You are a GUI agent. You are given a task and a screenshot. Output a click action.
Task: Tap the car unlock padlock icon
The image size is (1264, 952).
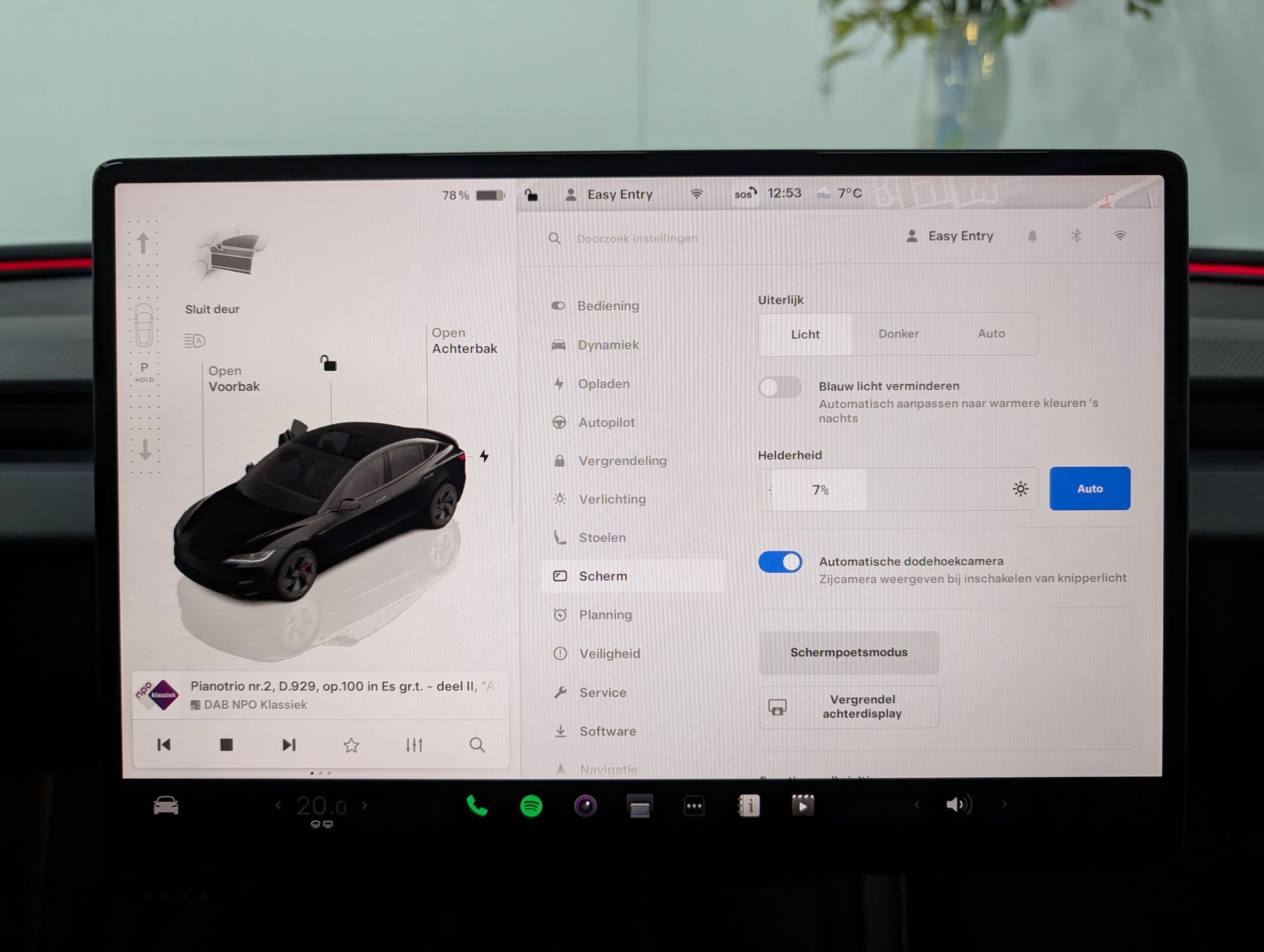coord(329,363)
